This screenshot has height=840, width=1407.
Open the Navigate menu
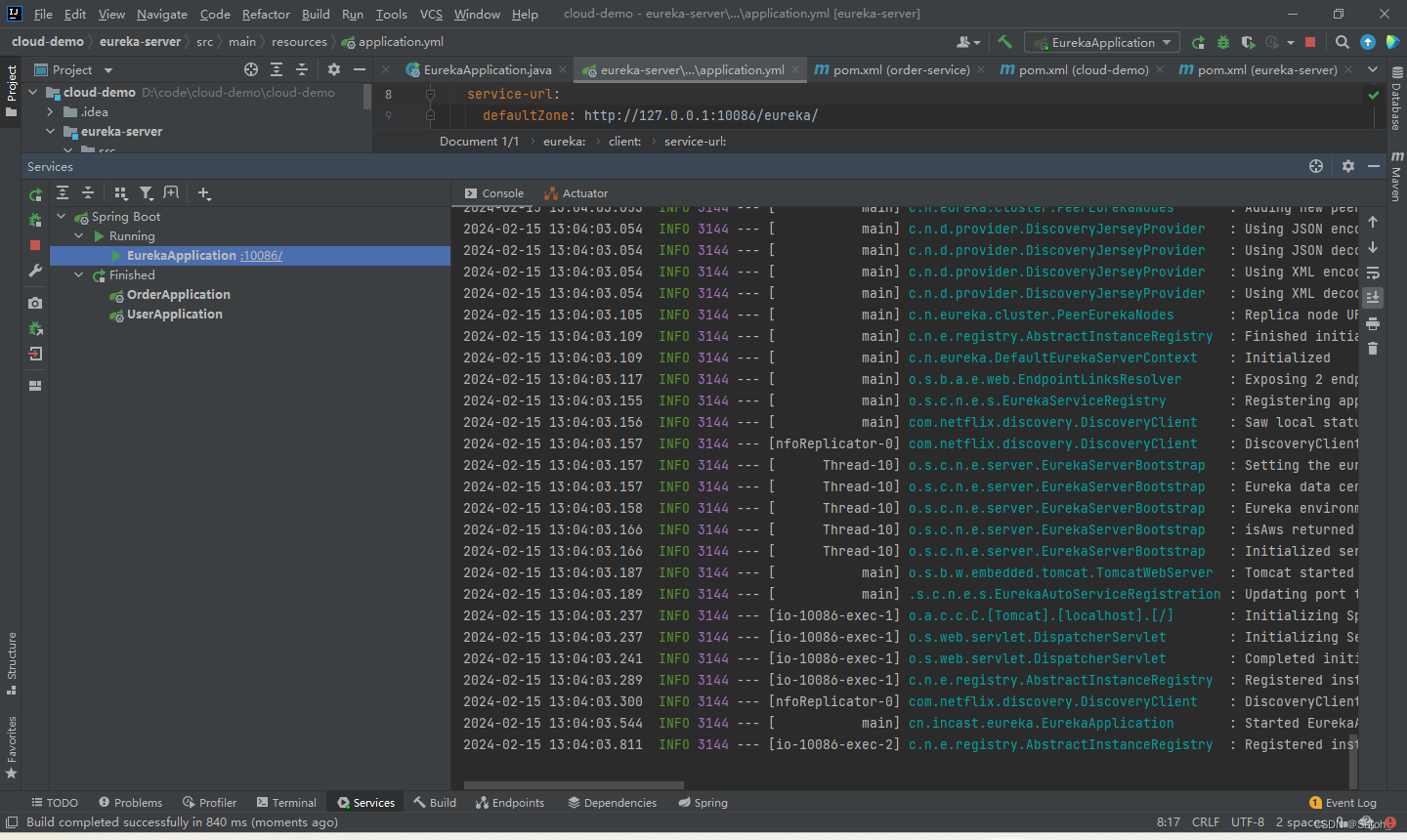[x=162, y=14]
